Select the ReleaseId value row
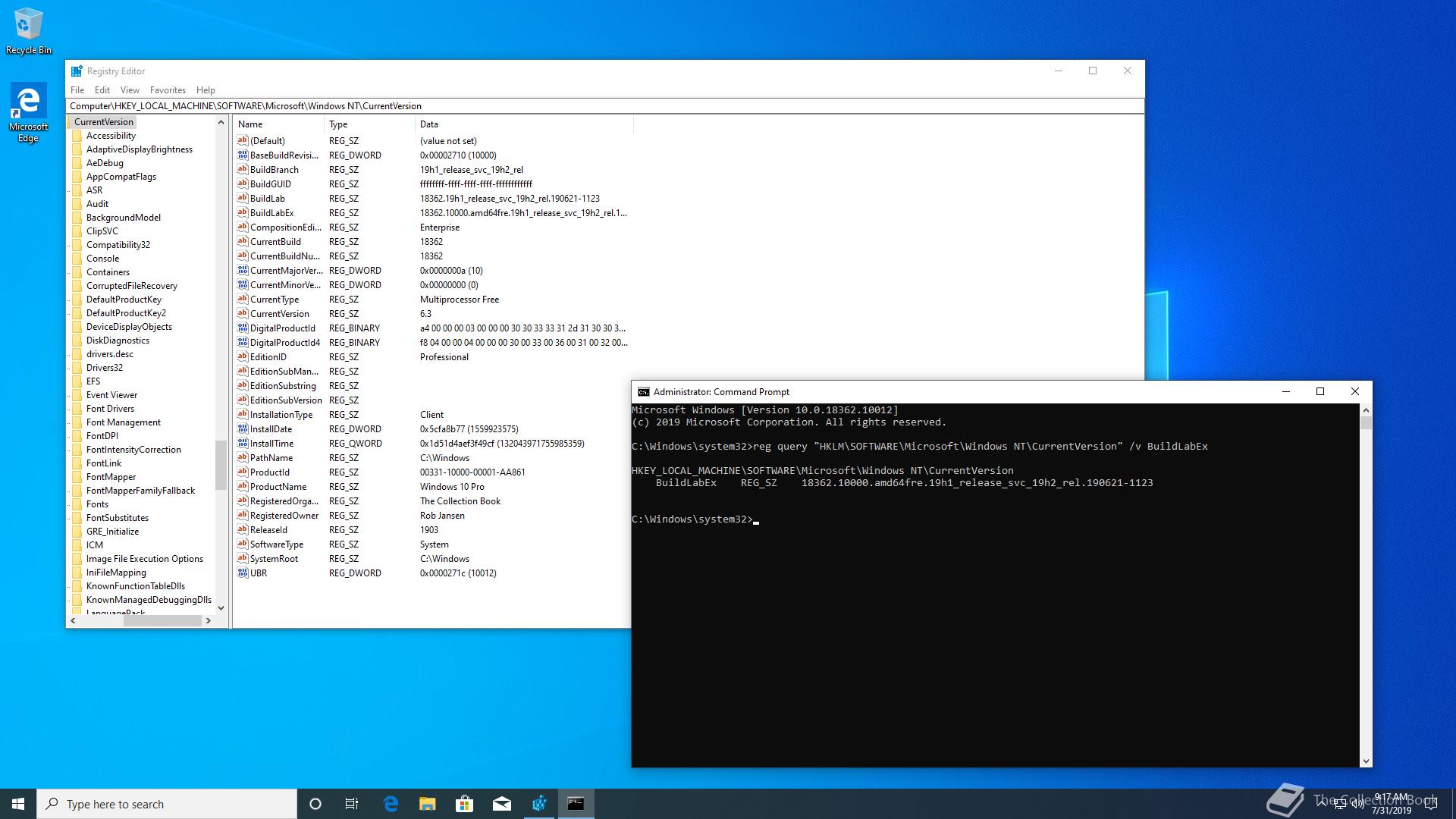This screenshot has height=819, width=1456. (432, 530)
